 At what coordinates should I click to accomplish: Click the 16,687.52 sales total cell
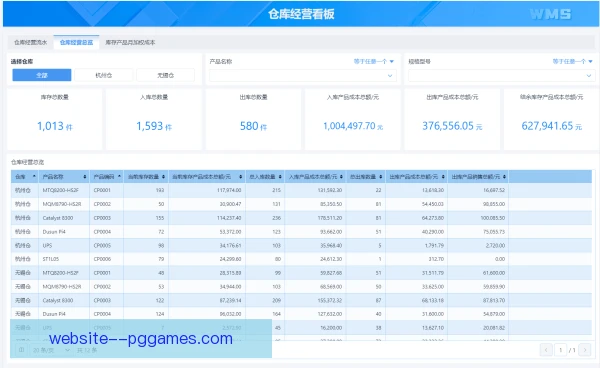(x=478, y=190)
